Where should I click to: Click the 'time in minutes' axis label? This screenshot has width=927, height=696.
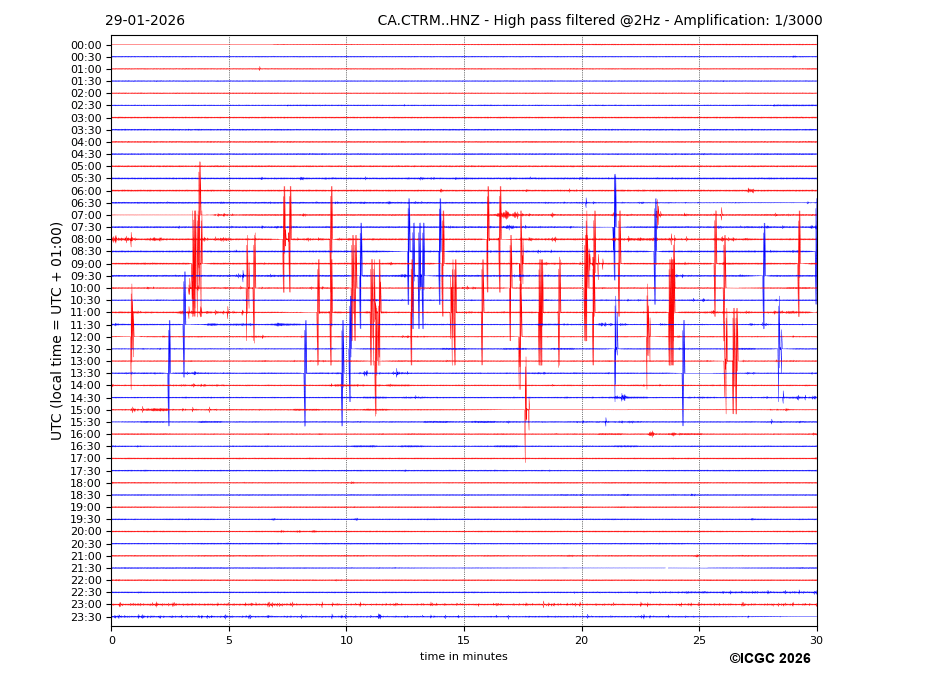463,657
